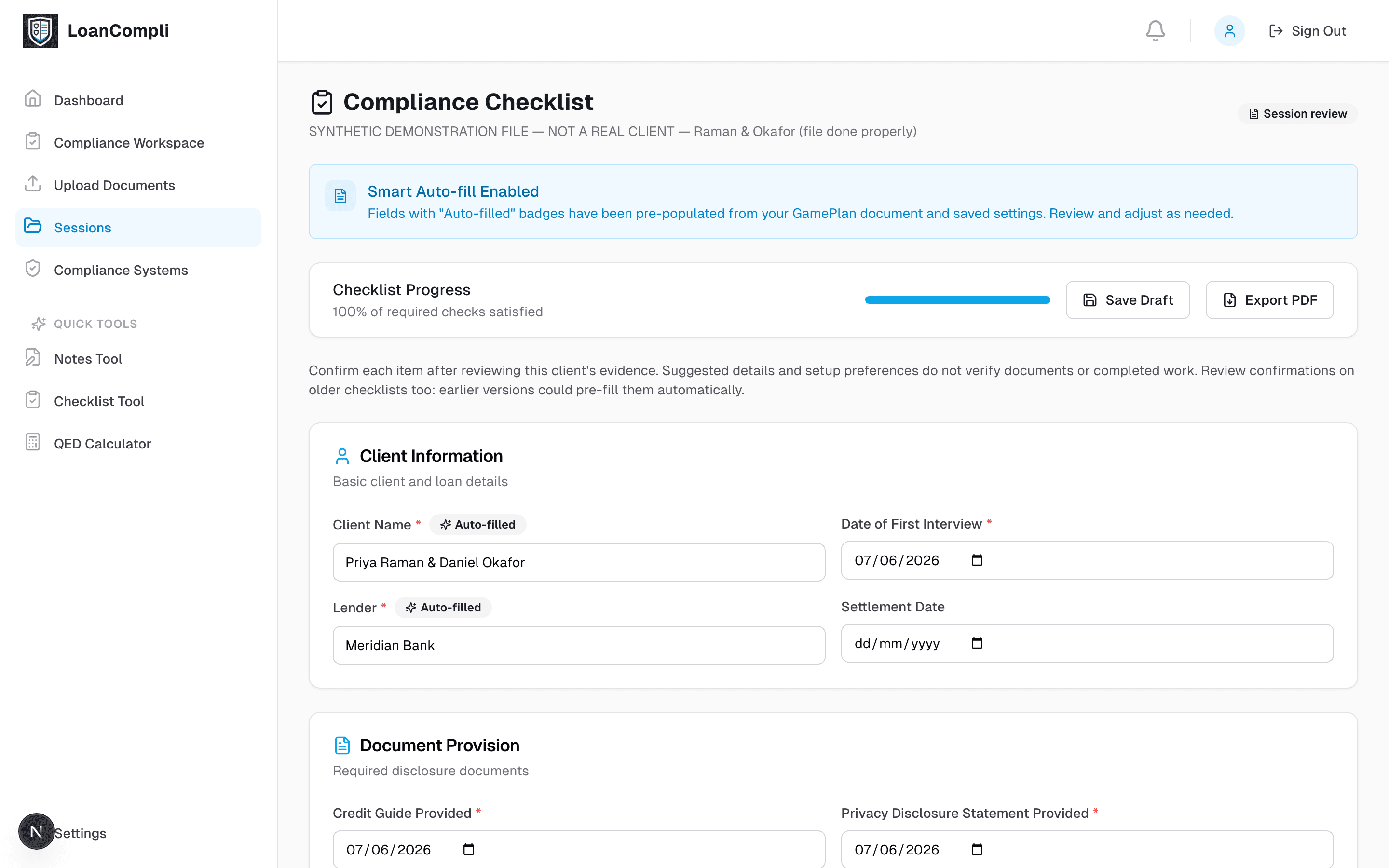Screen dimensions: 1389x868
Task: Open the notifications bell
Action: [x=1155, y=31]
